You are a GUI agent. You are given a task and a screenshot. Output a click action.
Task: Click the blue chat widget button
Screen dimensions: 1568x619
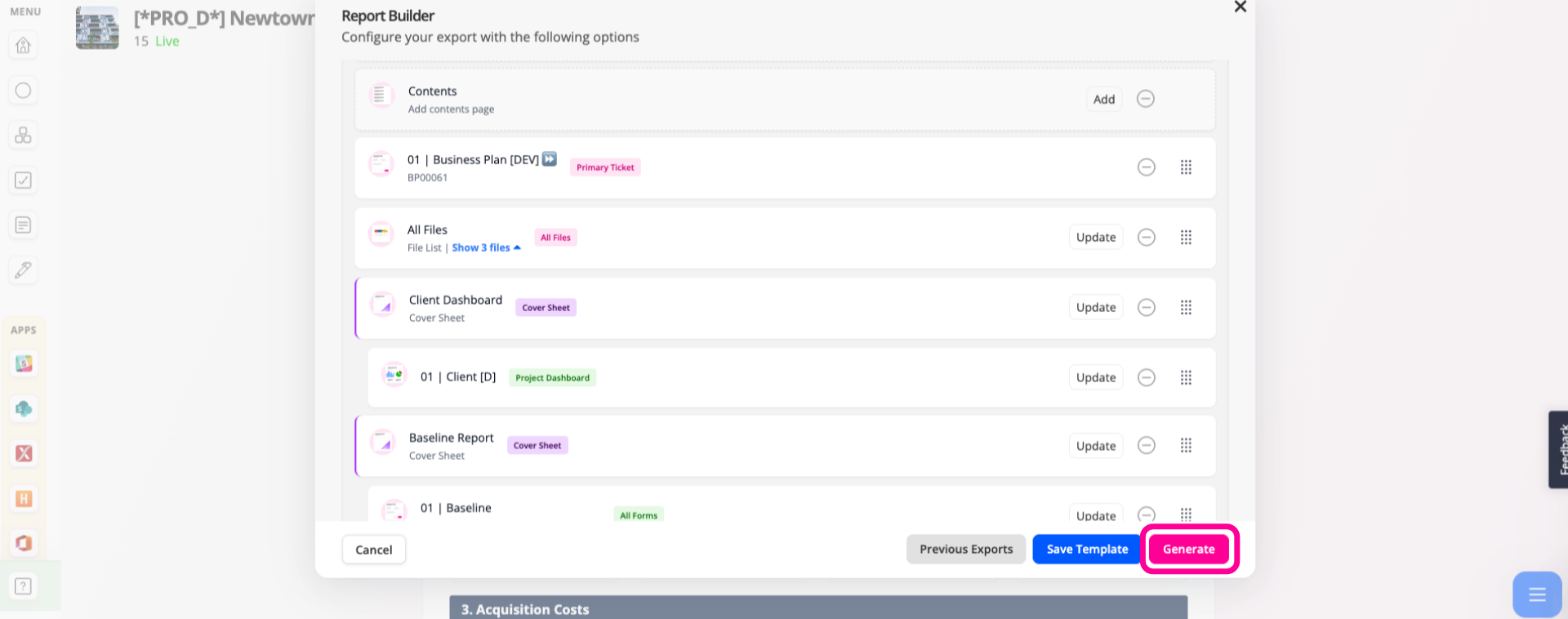pos(1537,595)
